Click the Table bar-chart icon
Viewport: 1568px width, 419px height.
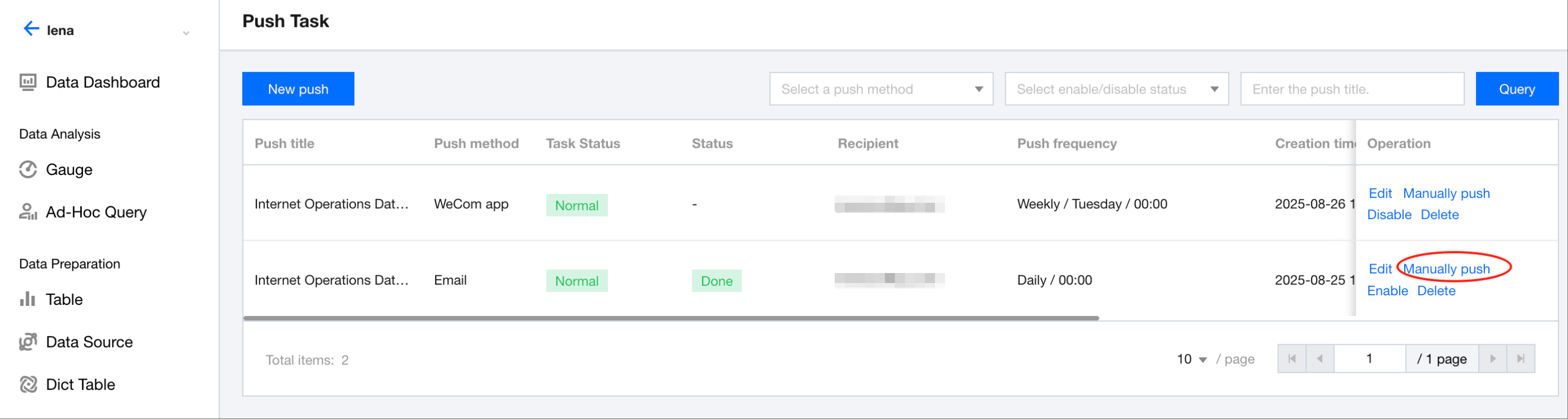(x=28, y=299)
